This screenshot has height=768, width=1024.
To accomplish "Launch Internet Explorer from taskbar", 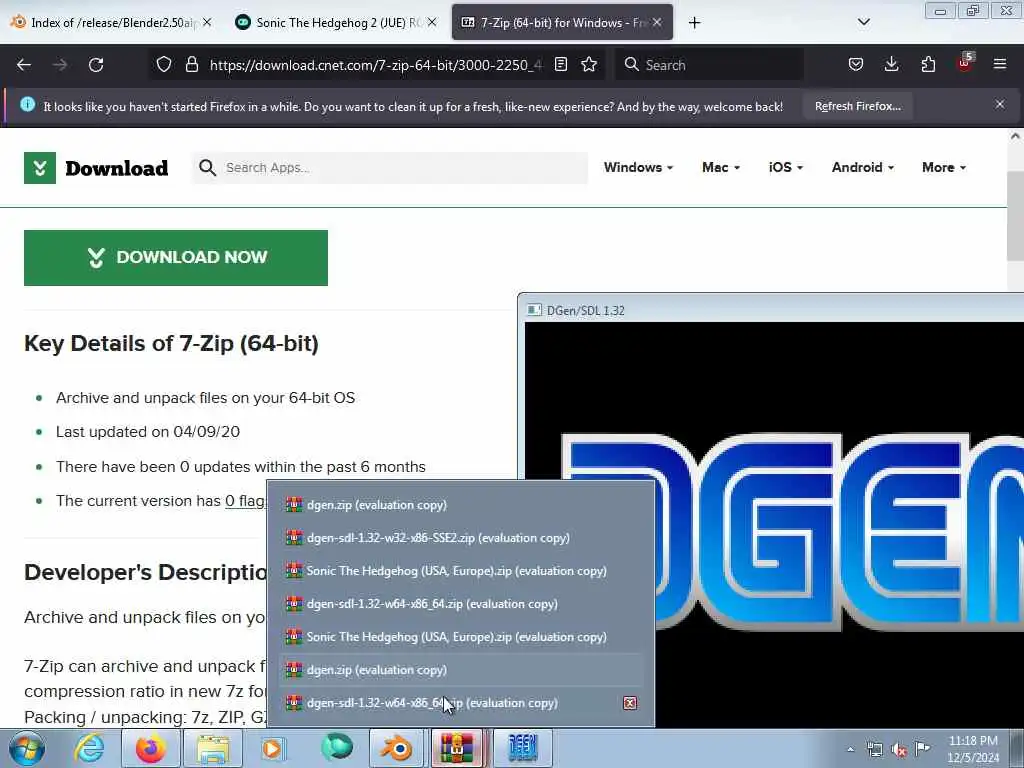I will point(89,748).
